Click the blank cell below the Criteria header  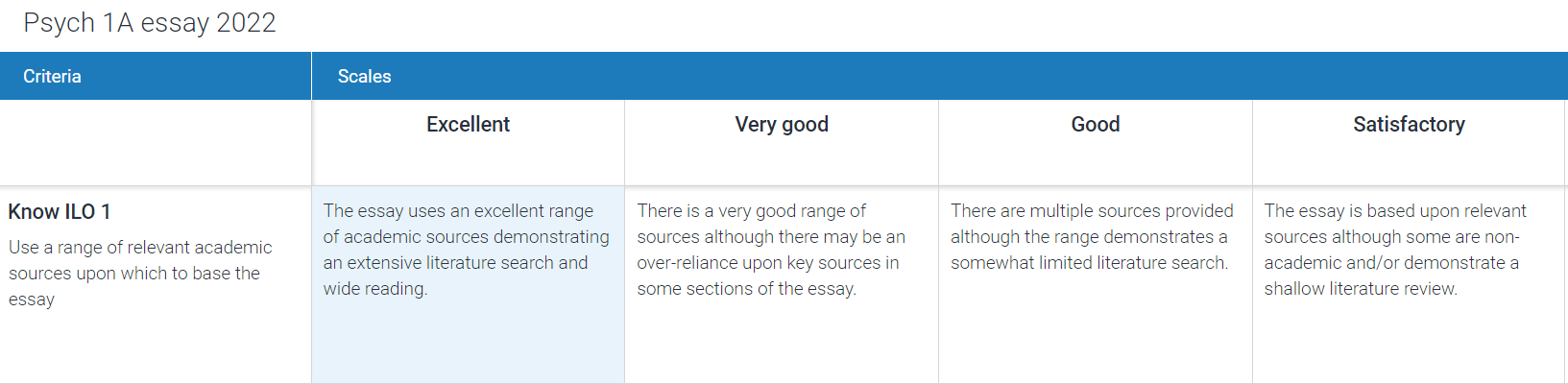click(155, 142)
